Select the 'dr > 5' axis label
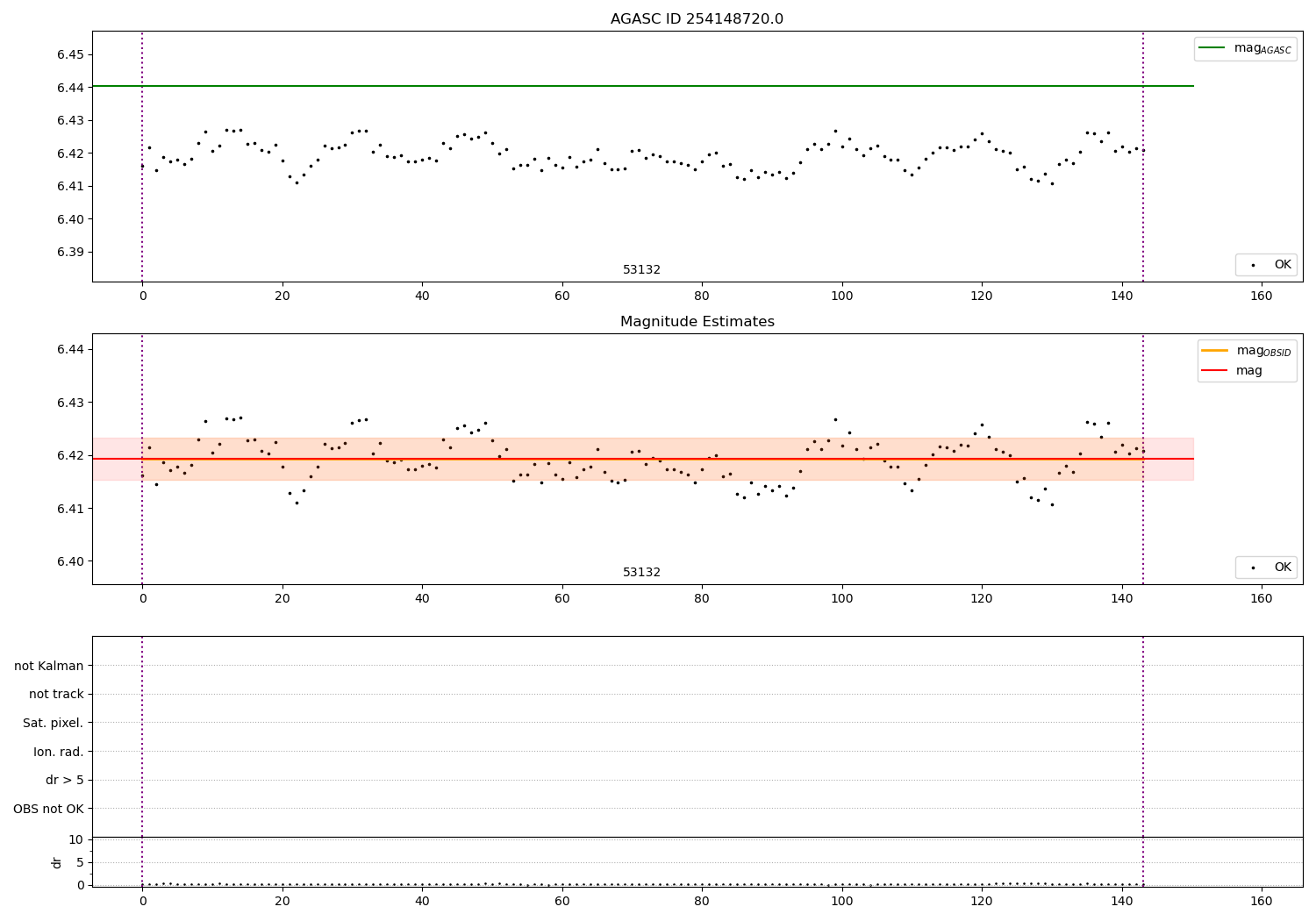Image resolution: width=1316 pixels, height=921 pixels. [x=65, y=780]
